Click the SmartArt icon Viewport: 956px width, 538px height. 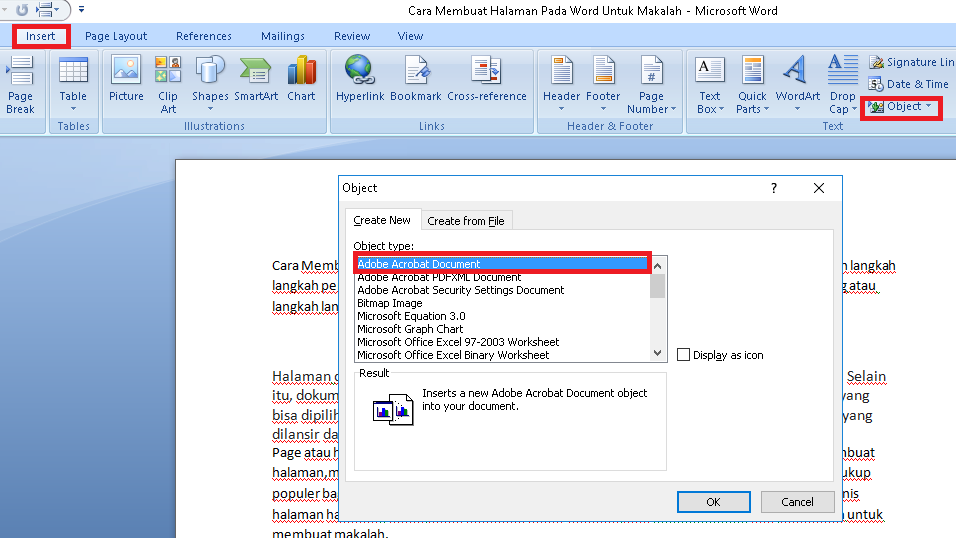pos(256,80)
